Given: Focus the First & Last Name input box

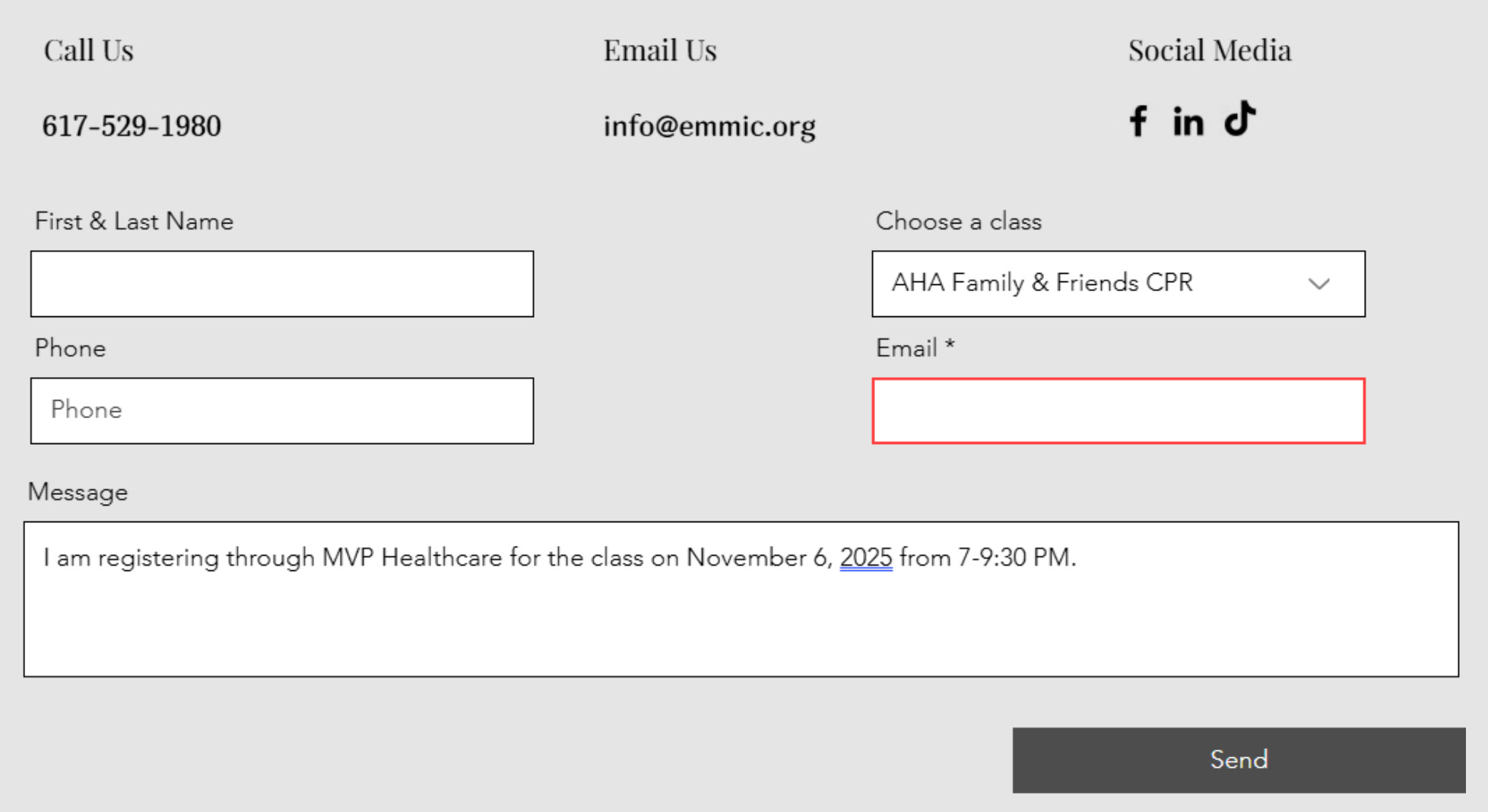Looking at the screenshot, I should click(282, 284).
